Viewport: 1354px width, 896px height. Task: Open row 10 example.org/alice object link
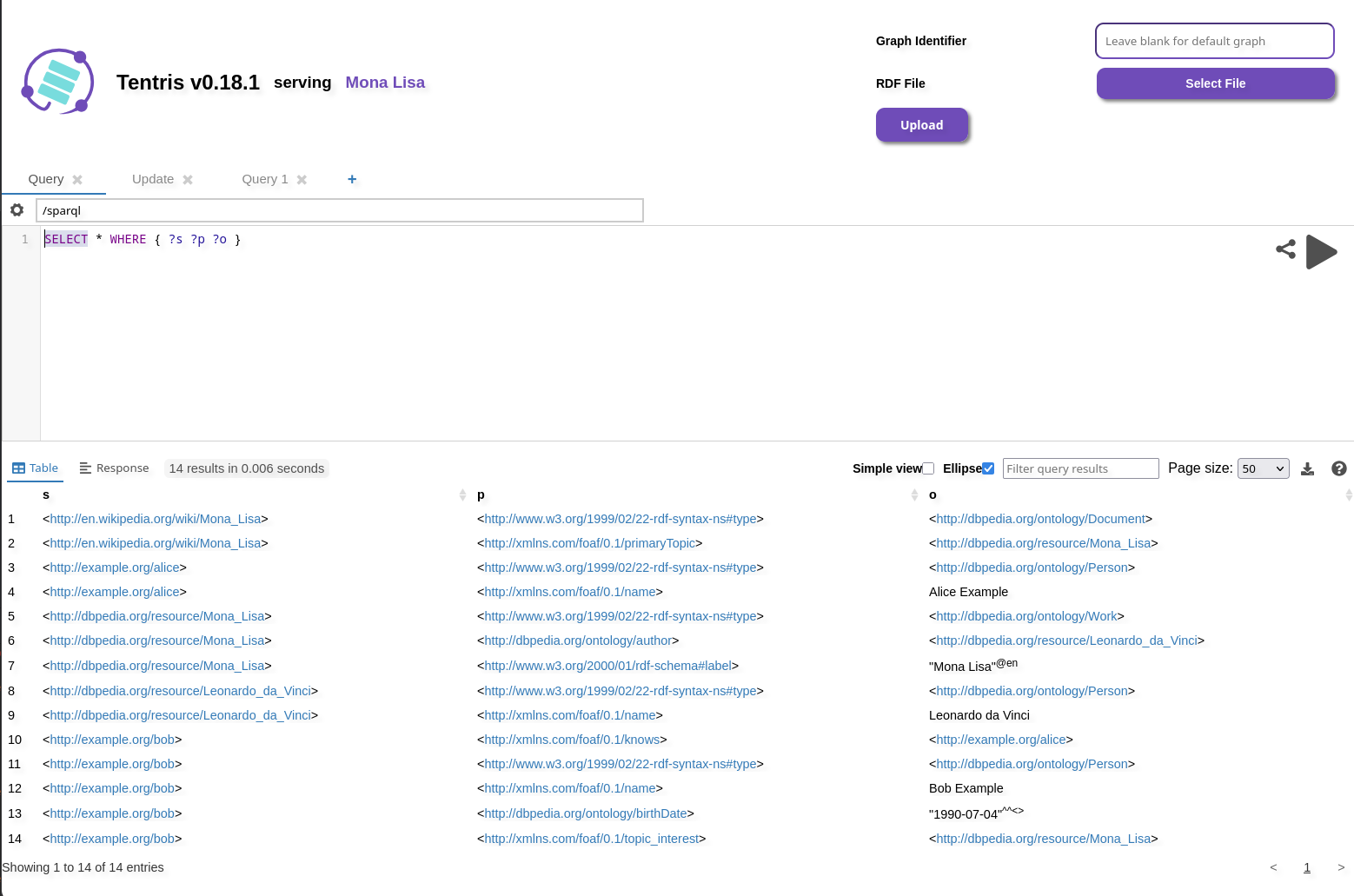1001,740
